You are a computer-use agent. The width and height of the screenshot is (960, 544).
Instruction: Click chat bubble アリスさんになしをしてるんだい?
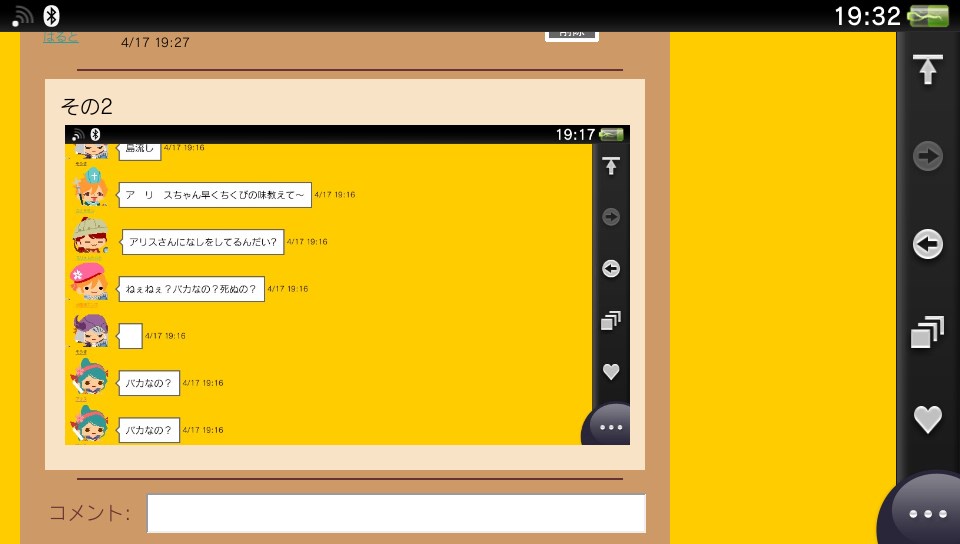203,242
